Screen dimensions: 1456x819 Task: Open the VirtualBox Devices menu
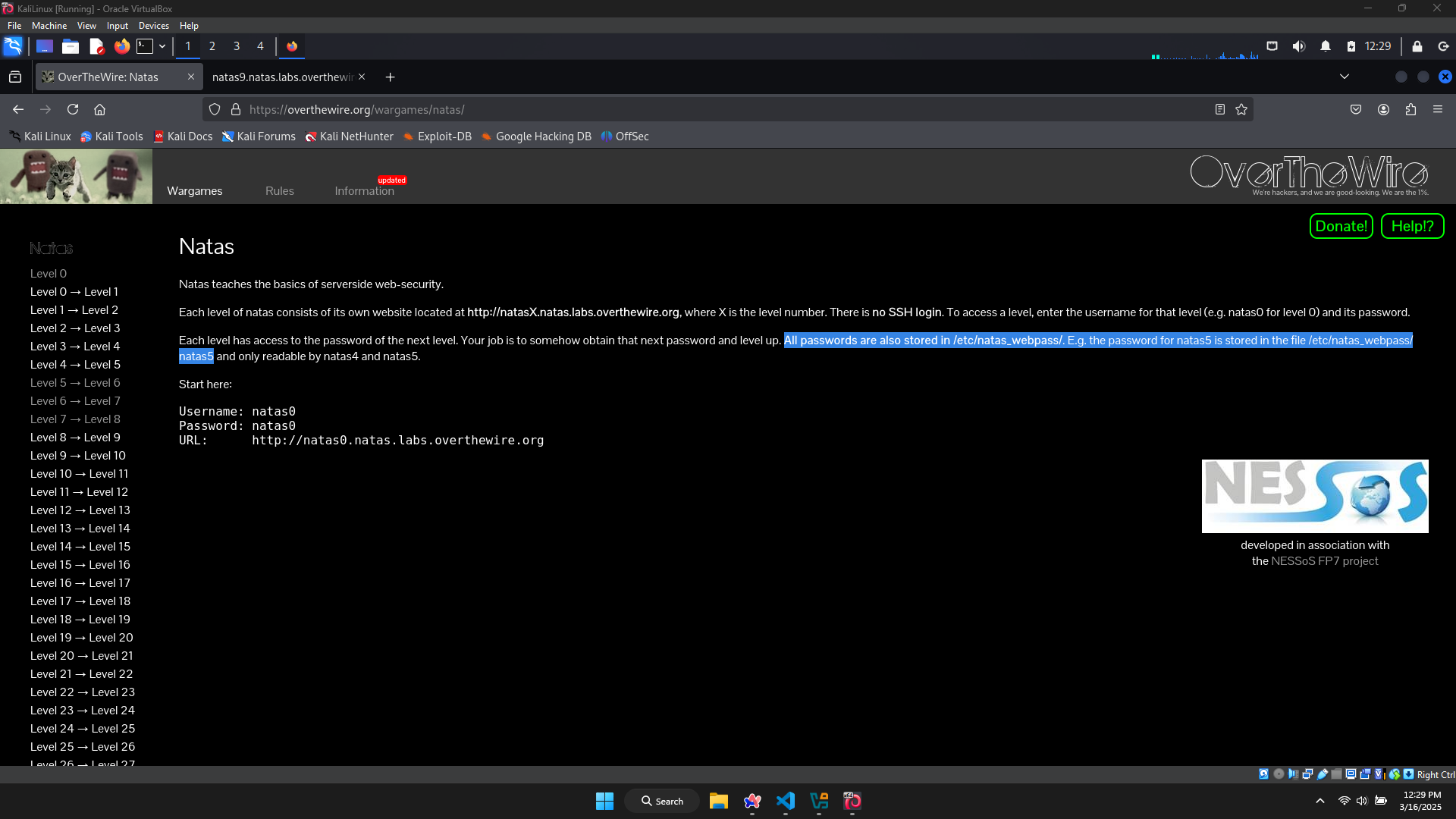(x=154, y=26)
